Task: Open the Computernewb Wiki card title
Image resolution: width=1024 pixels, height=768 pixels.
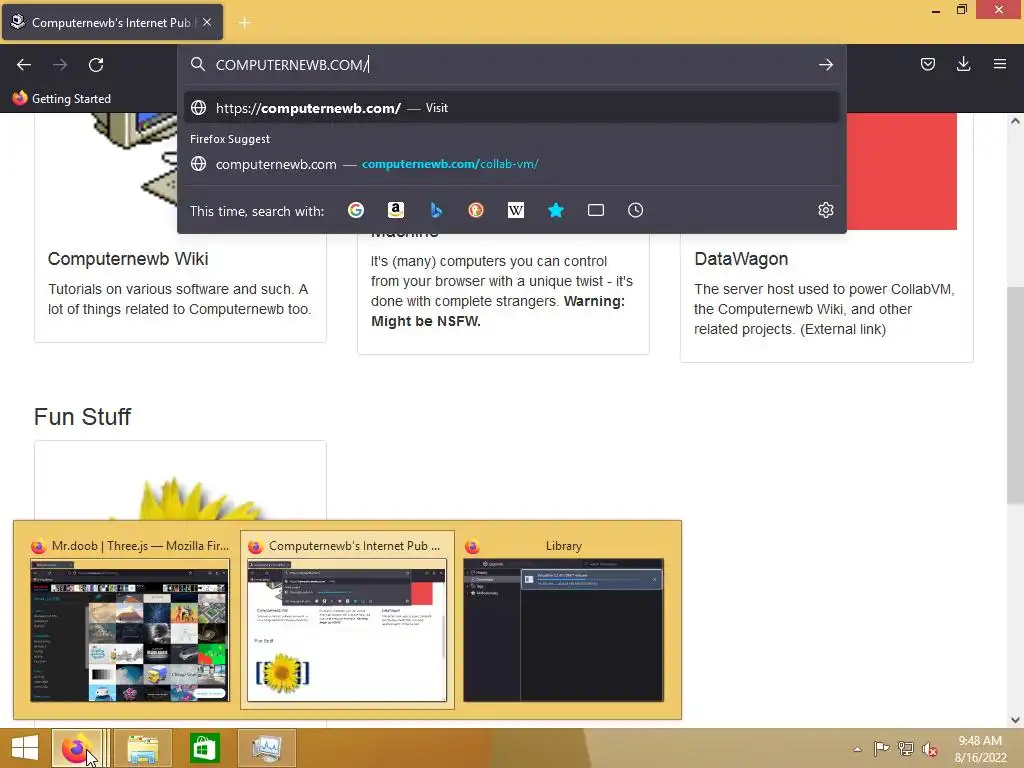Action: [x=128, y=259]
